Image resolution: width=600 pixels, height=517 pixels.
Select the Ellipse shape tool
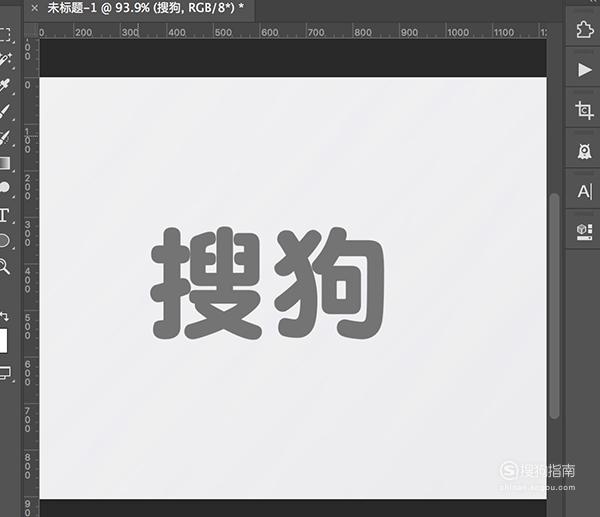click(x=4, y=241)
